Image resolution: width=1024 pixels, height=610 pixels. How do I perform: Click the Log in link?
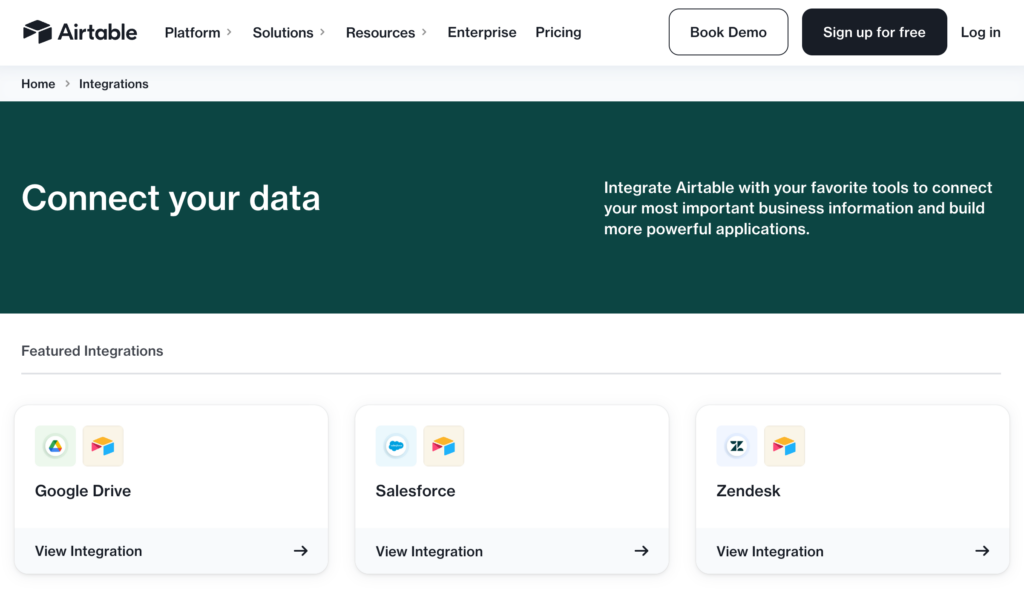coord(980,32)
